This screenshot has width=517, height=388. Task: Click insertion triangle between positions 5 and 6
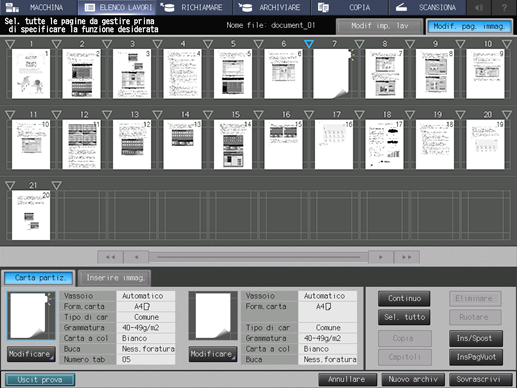pos(258,44)
